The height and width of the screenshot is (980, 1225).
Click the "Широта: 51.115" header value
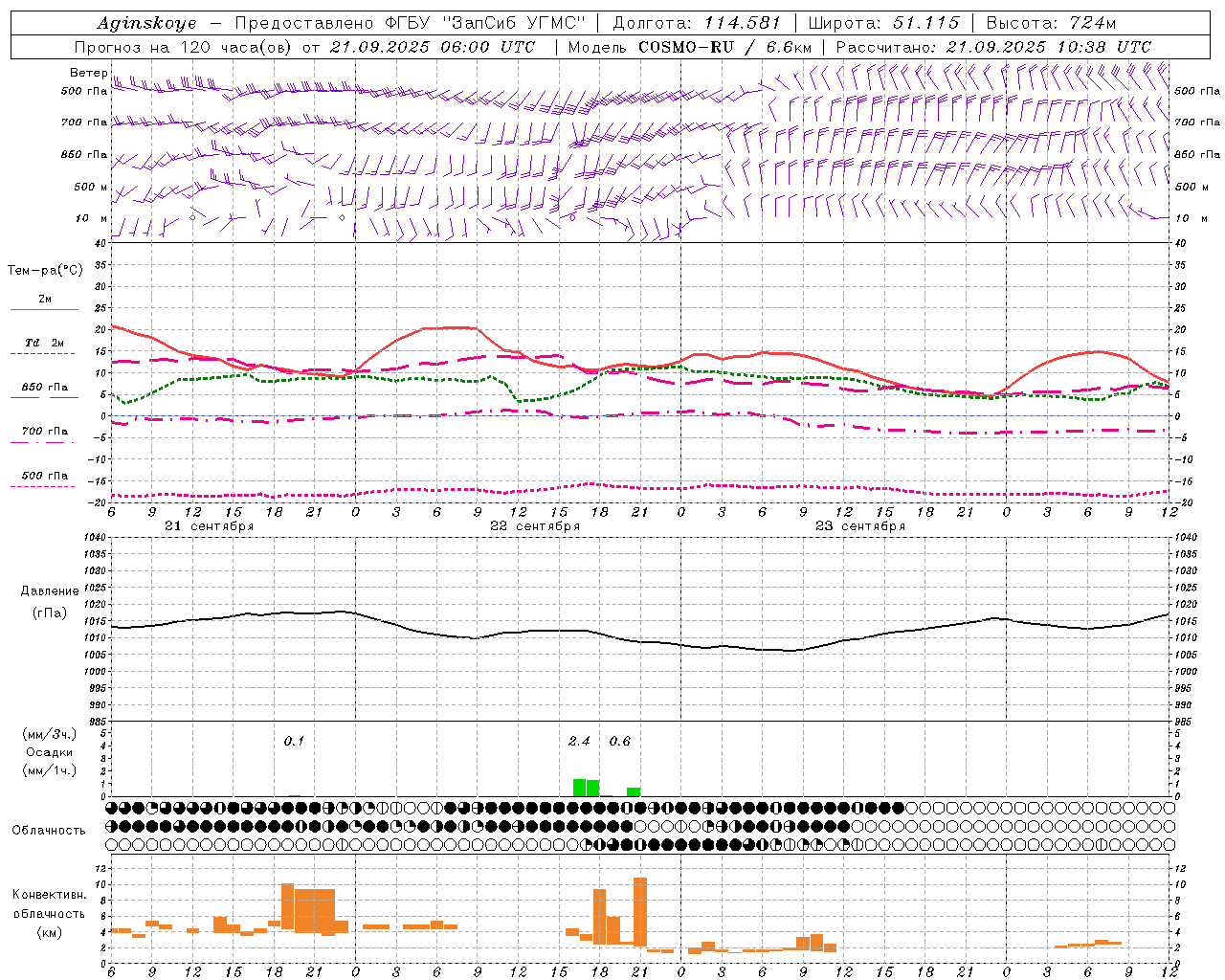point(883,23)
